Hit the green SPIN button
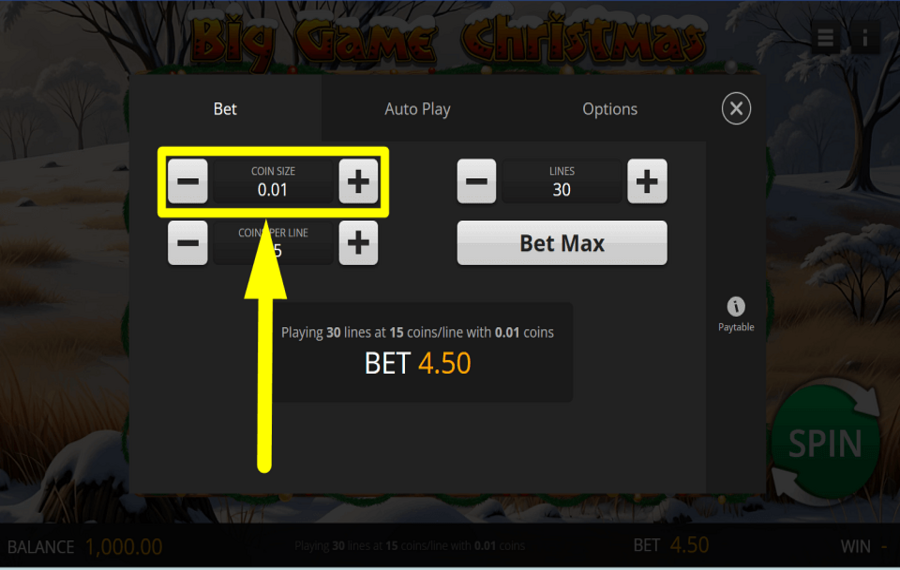 pos(825,443)
